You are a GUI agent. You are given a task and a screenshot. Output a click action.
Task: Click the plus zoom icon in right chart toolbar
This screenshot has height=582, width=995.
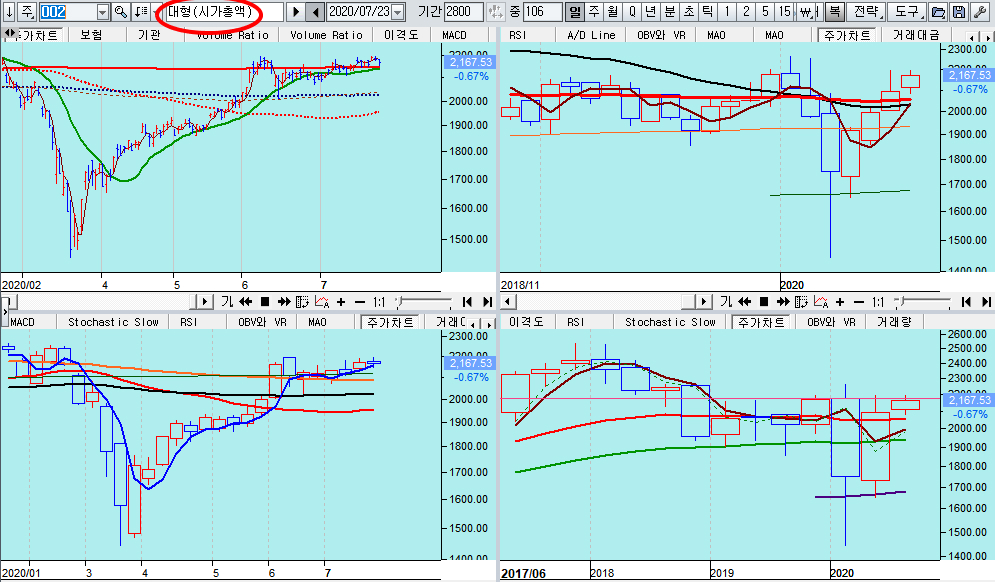coord(840,301)
